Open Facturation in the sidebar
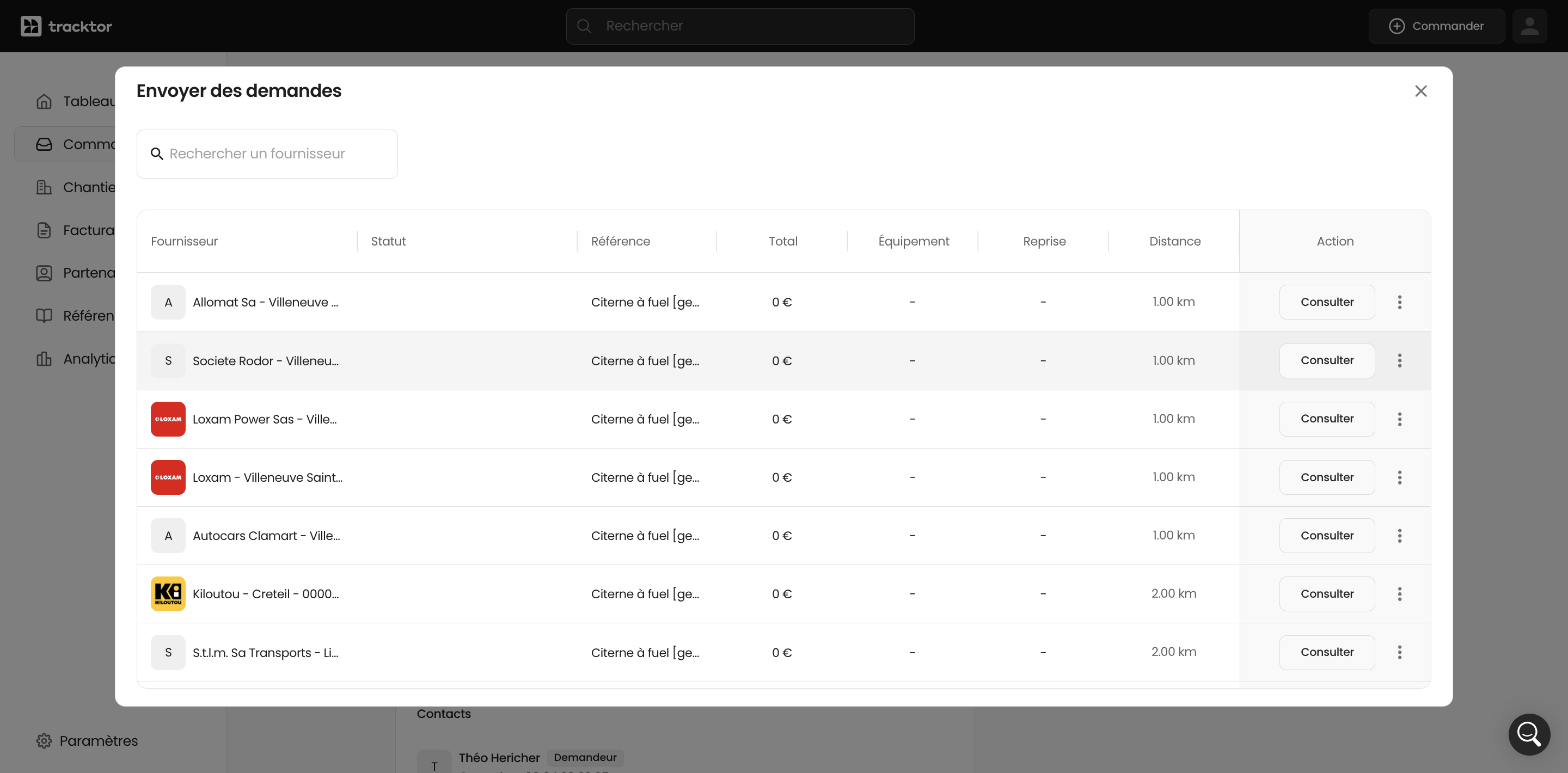The image size is (1568, 773). tap(76, 230)
